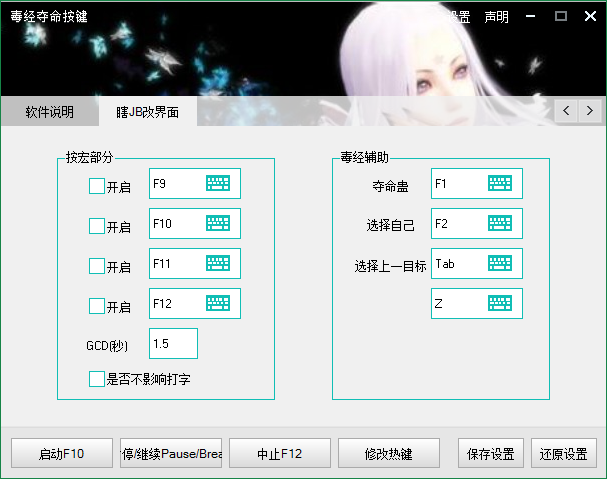Click the GCD(秒) input field
Image resolution: width=607 pixels, height=479 pixels.
173,343
